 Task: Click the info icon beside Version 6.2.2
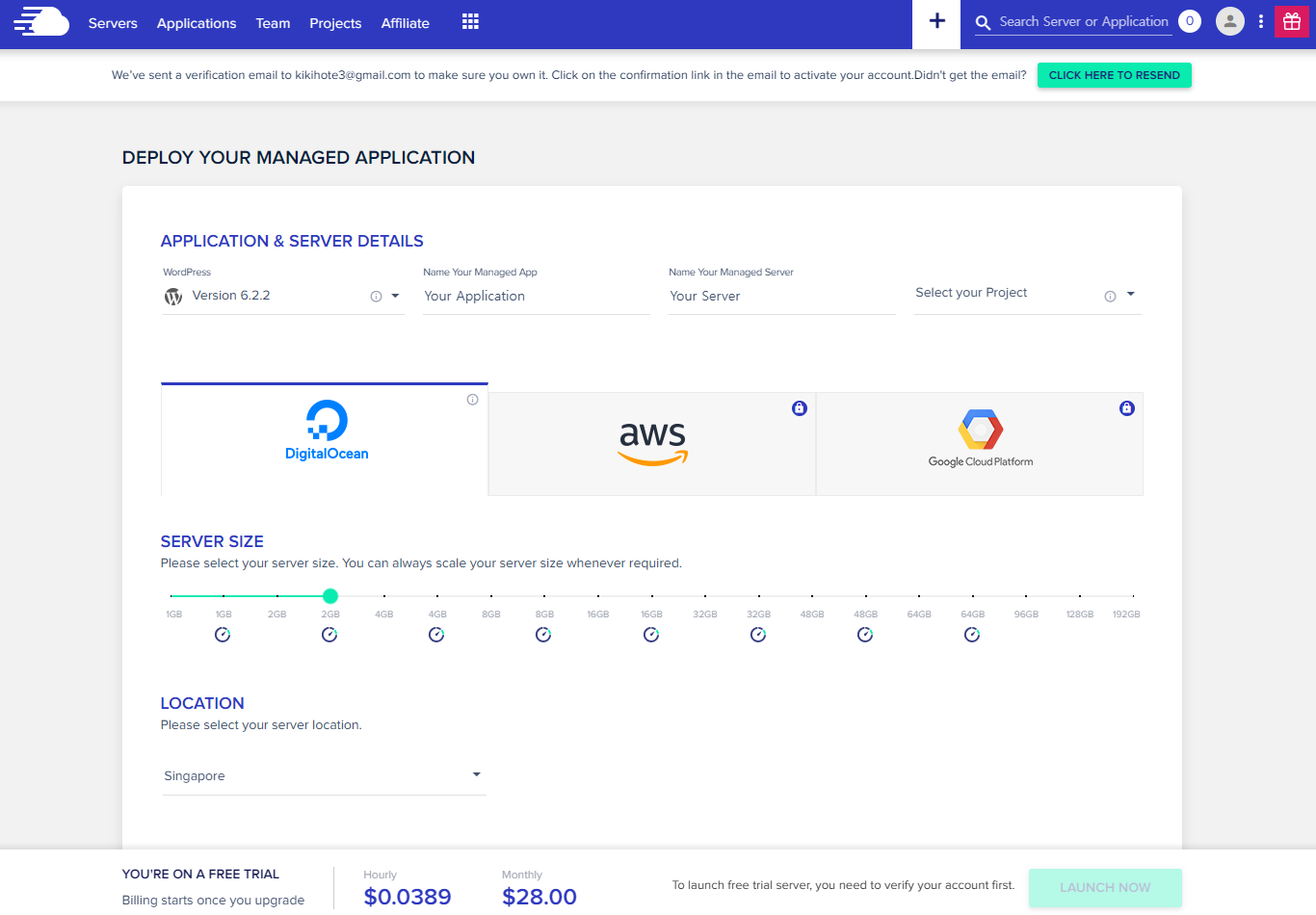click(x=376, y=297)
